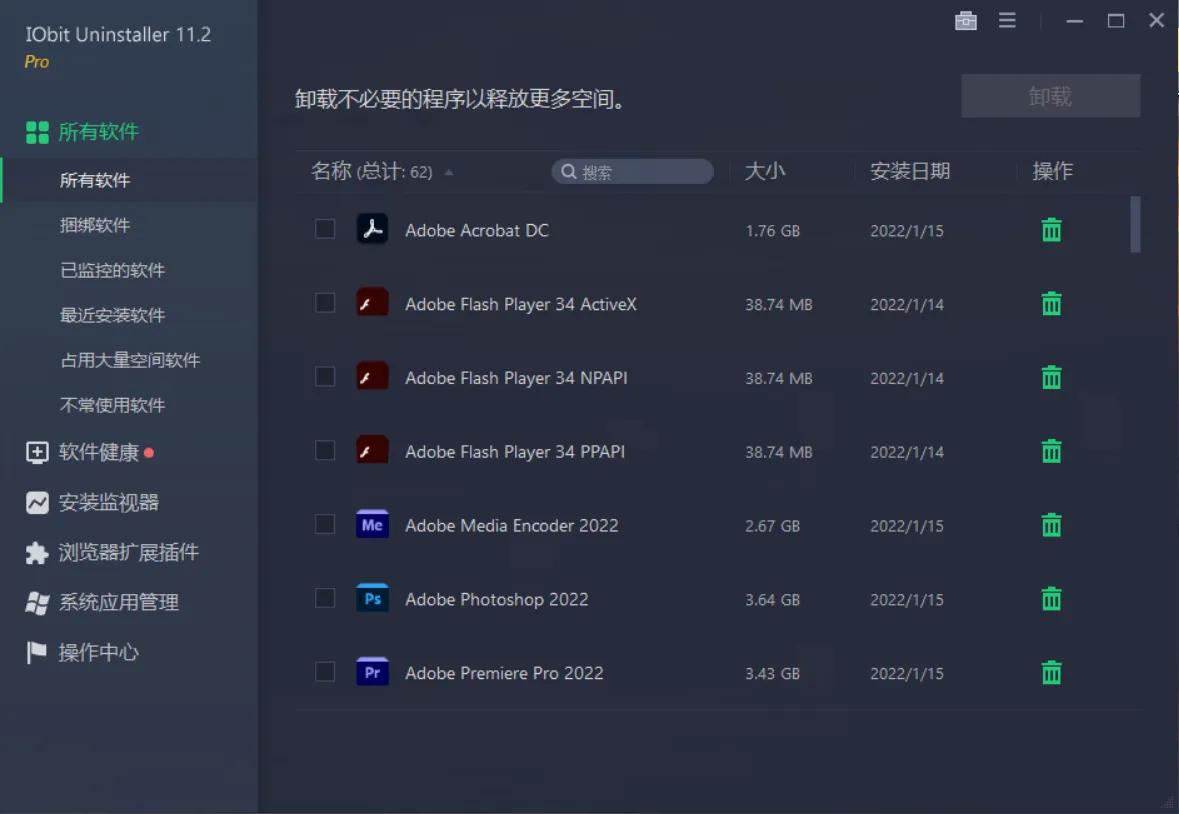Viewport: 1179px width, 814px height.
Task: Open 最近安装软件 (Recently Installed) category
Action: tap(108, 315)
